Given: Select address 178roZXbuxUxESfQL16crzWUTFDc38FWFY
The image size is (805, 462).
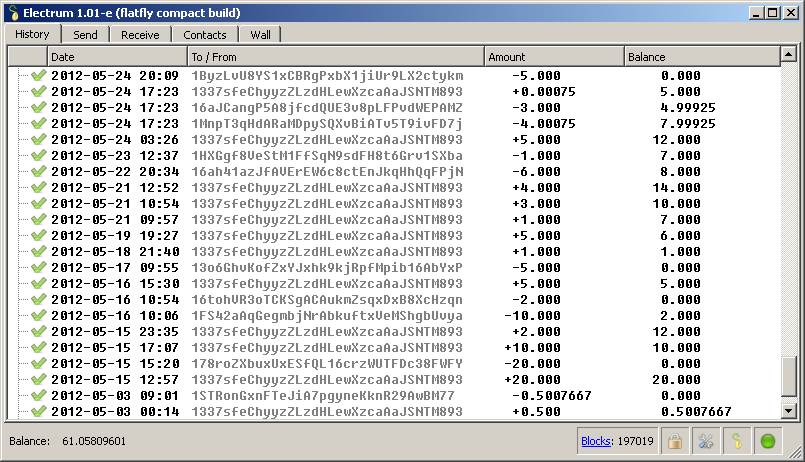Looking at the screenshot, I should tap(327, 363).
